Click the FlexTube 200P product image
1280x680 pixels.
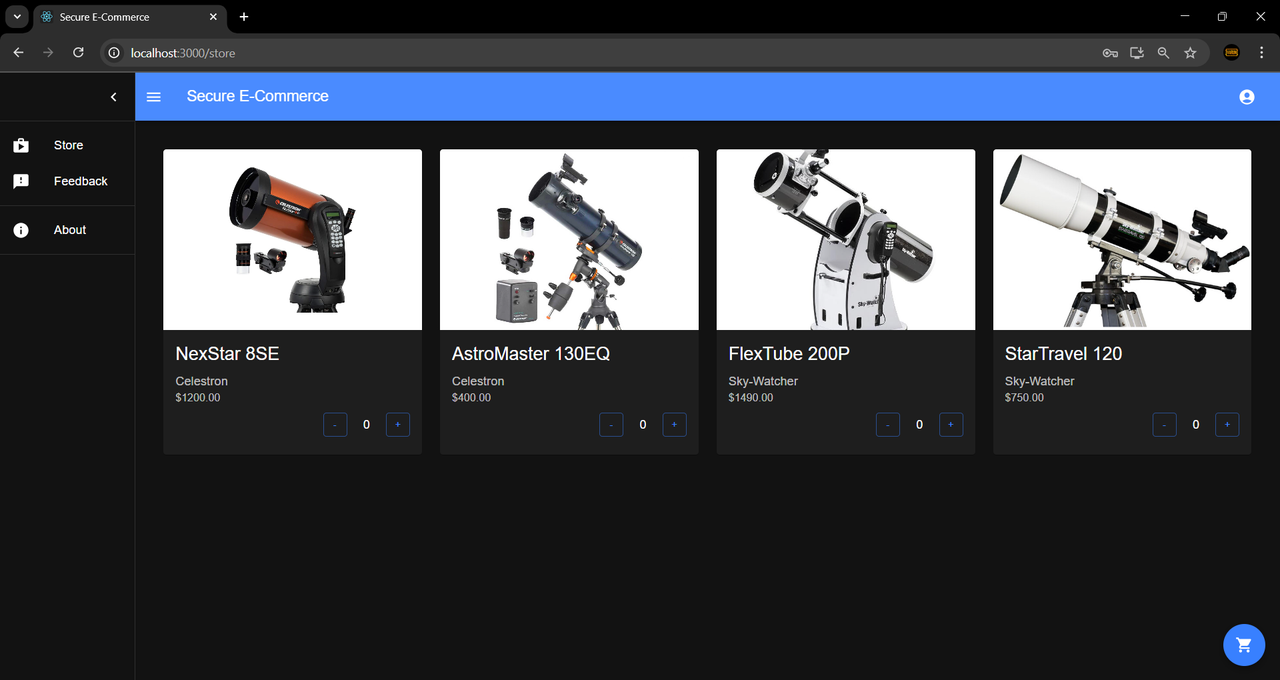(x=846, y=240)
